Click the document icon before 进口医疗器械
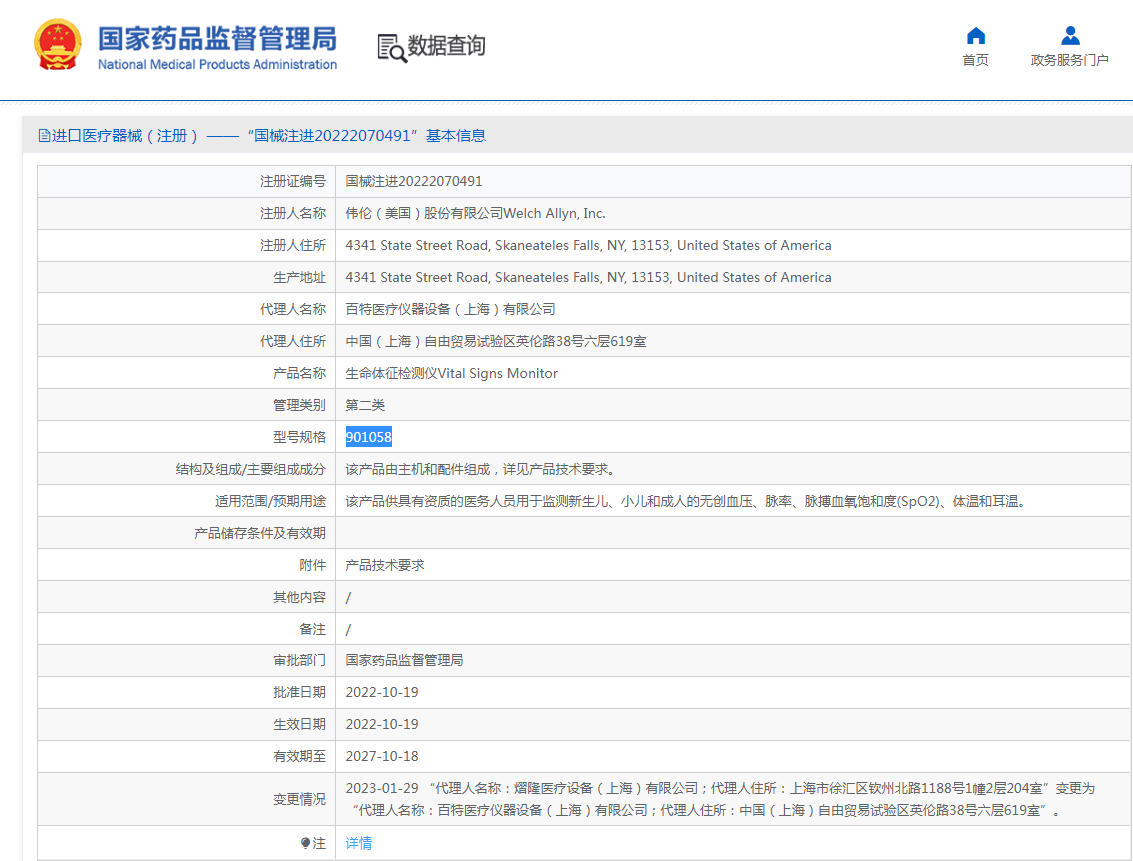1133x861 pixels. (44, 136)
